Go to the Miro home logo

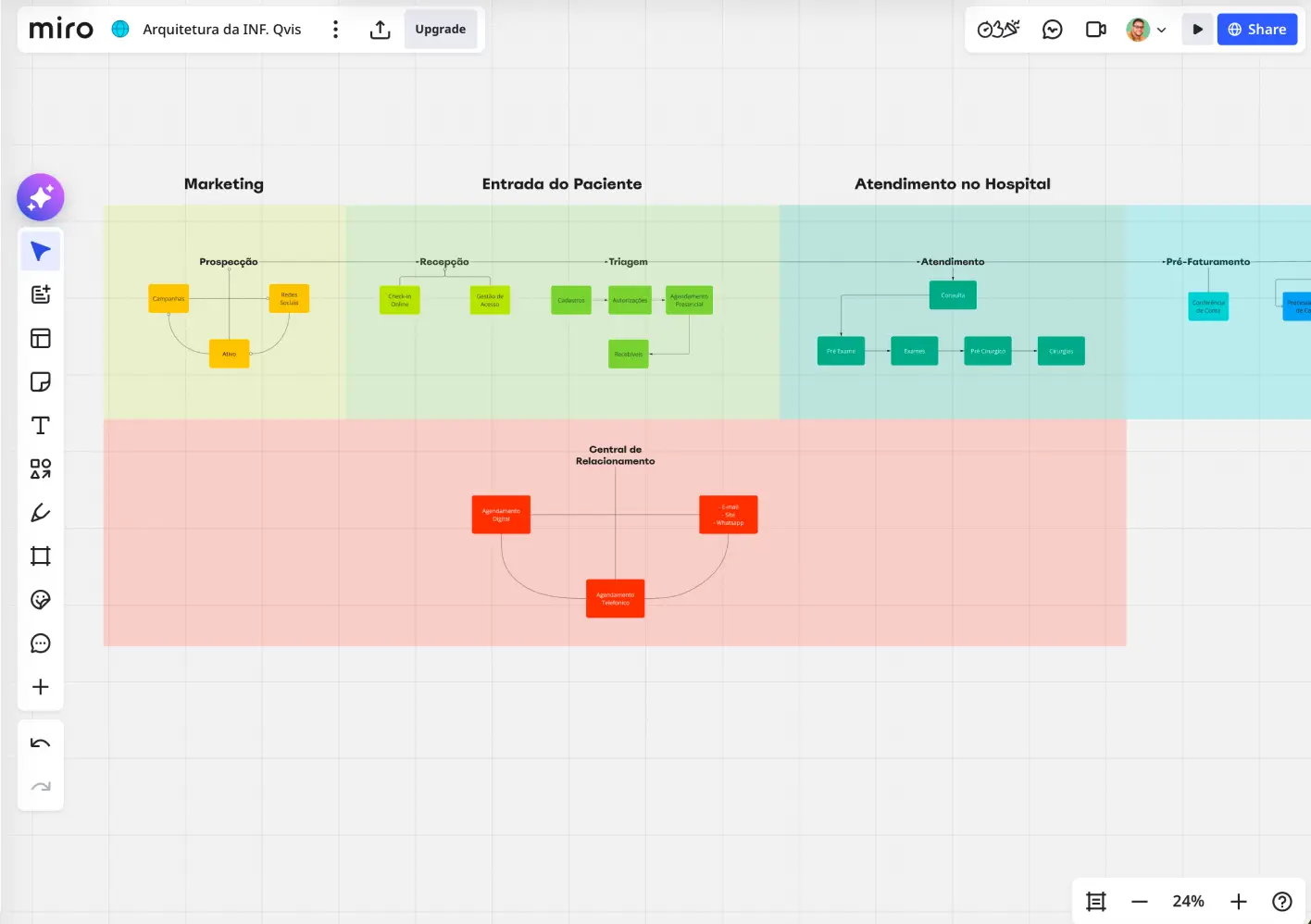61,30
